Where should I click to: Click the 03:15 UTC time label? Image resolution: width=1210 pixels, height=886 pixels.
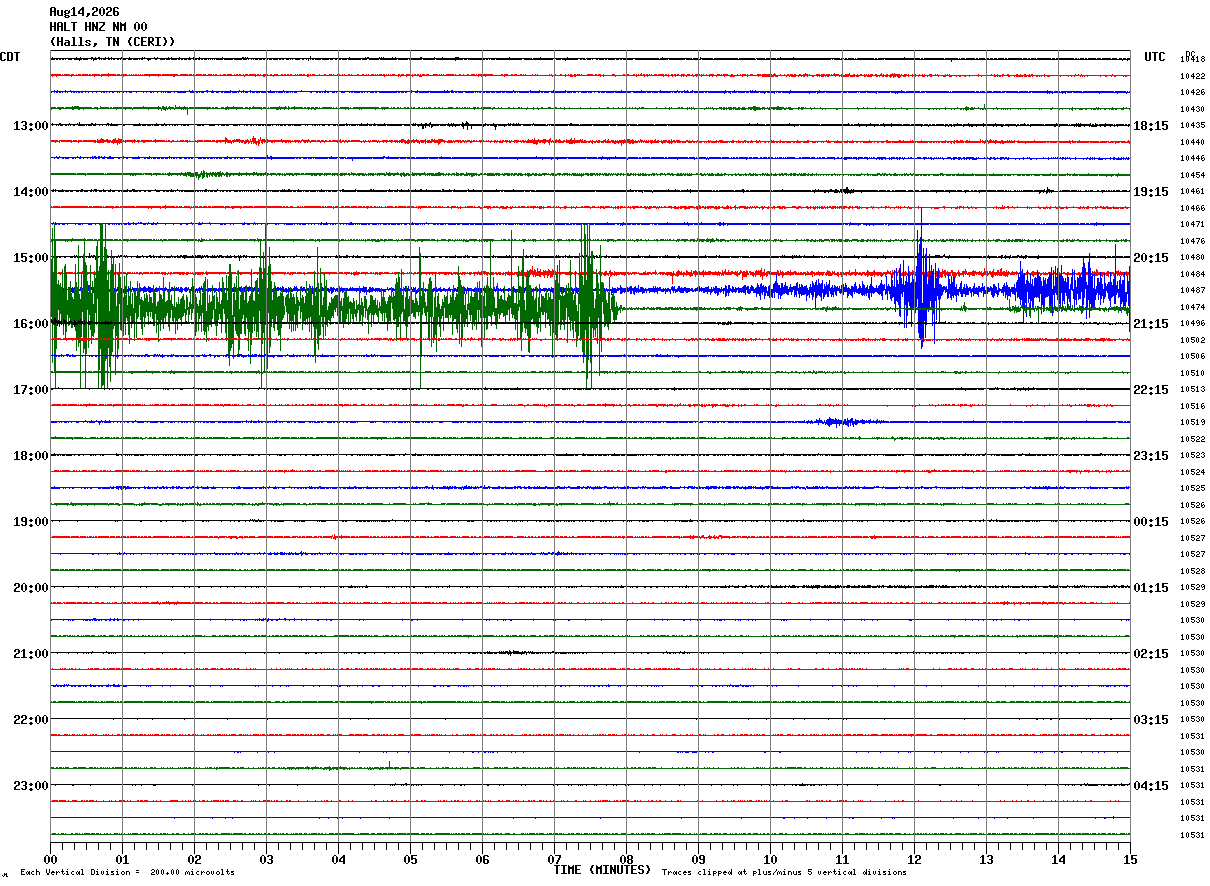1150,720
